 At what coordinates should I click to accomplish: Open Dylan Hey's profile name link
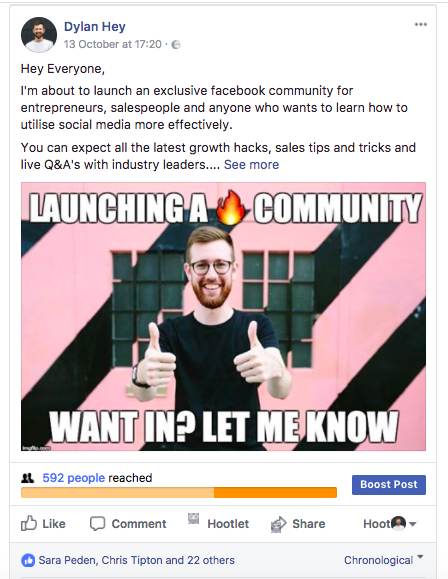point(95,27)
